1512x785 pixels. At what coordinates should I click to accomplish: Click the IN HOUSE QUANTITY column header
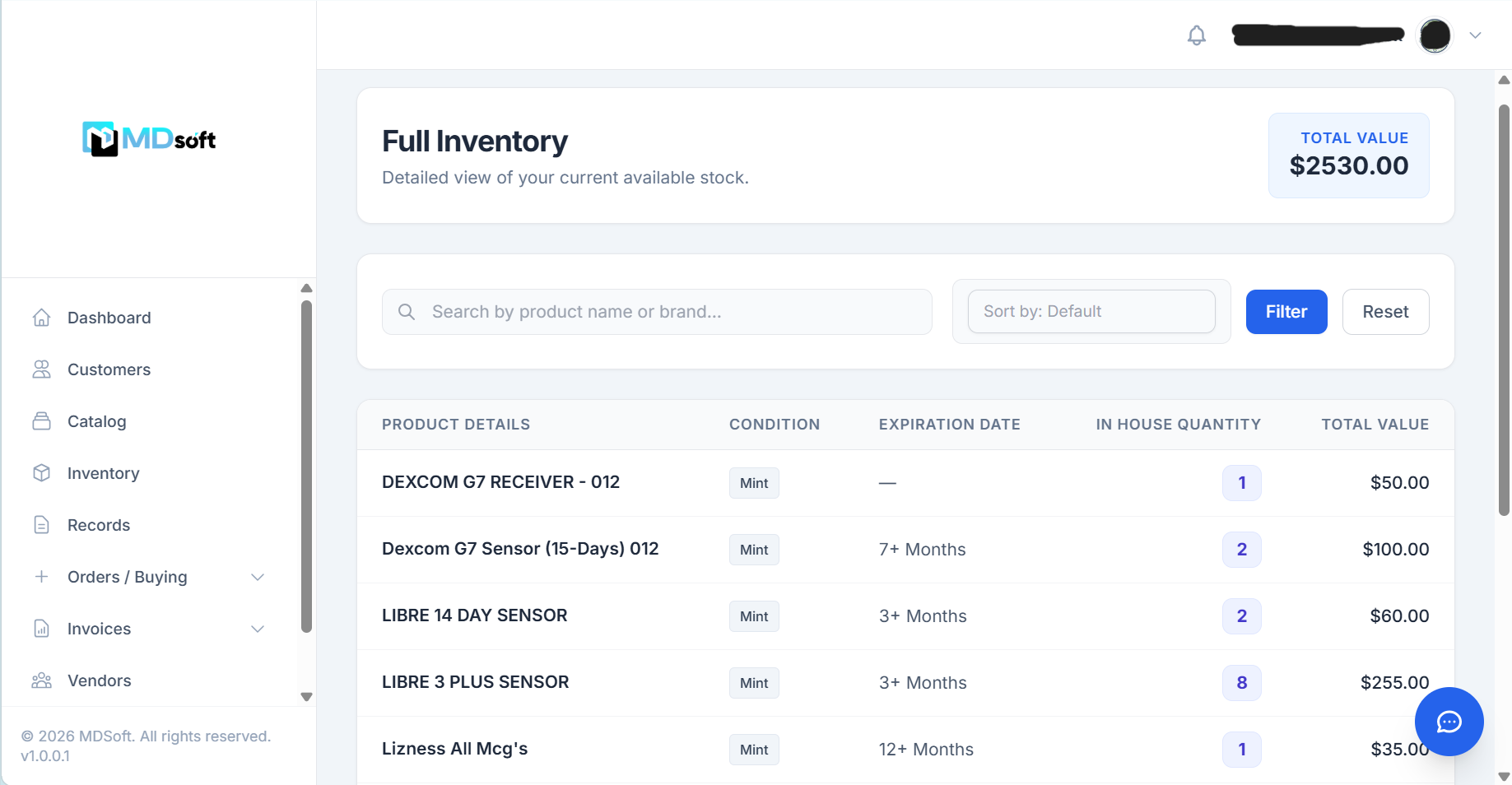(x=1178, y=425)
